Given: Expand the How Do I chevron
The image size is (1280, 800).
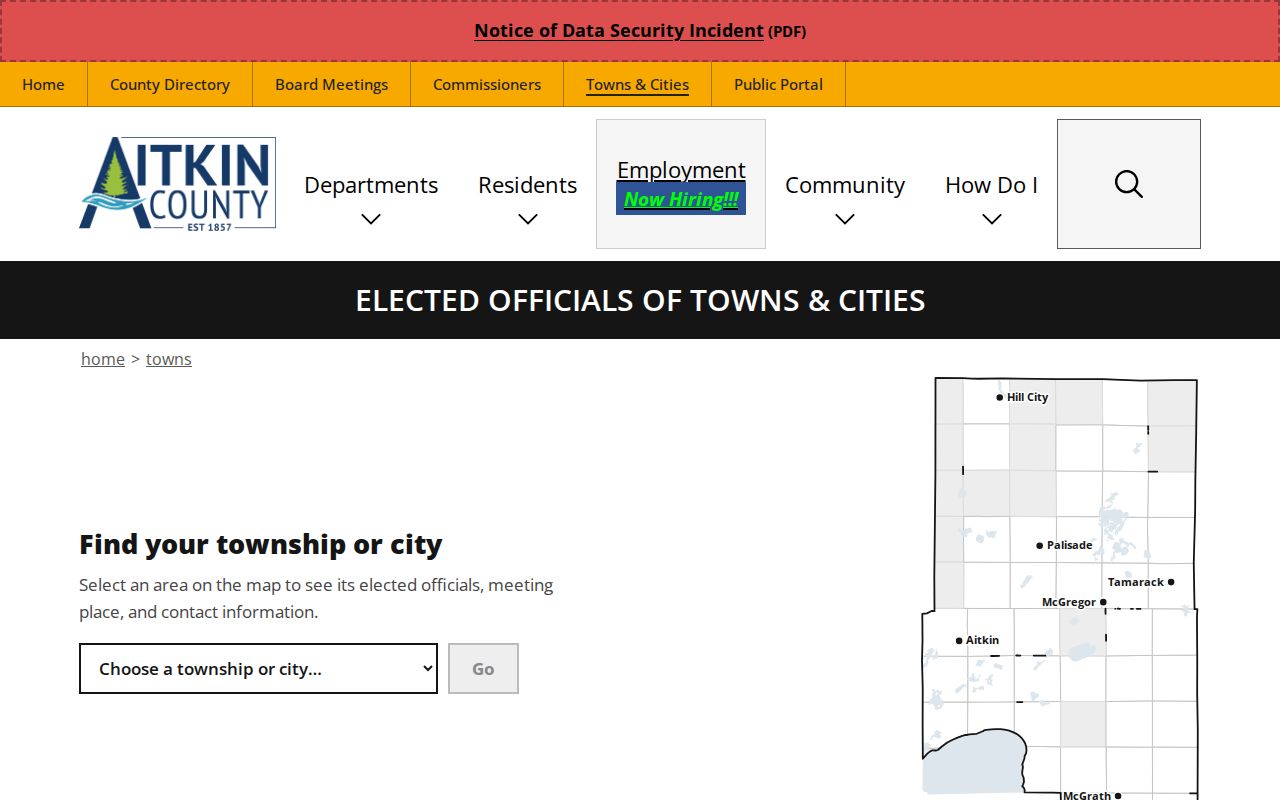Looking at the screenshot, I should tap(992, 219).
